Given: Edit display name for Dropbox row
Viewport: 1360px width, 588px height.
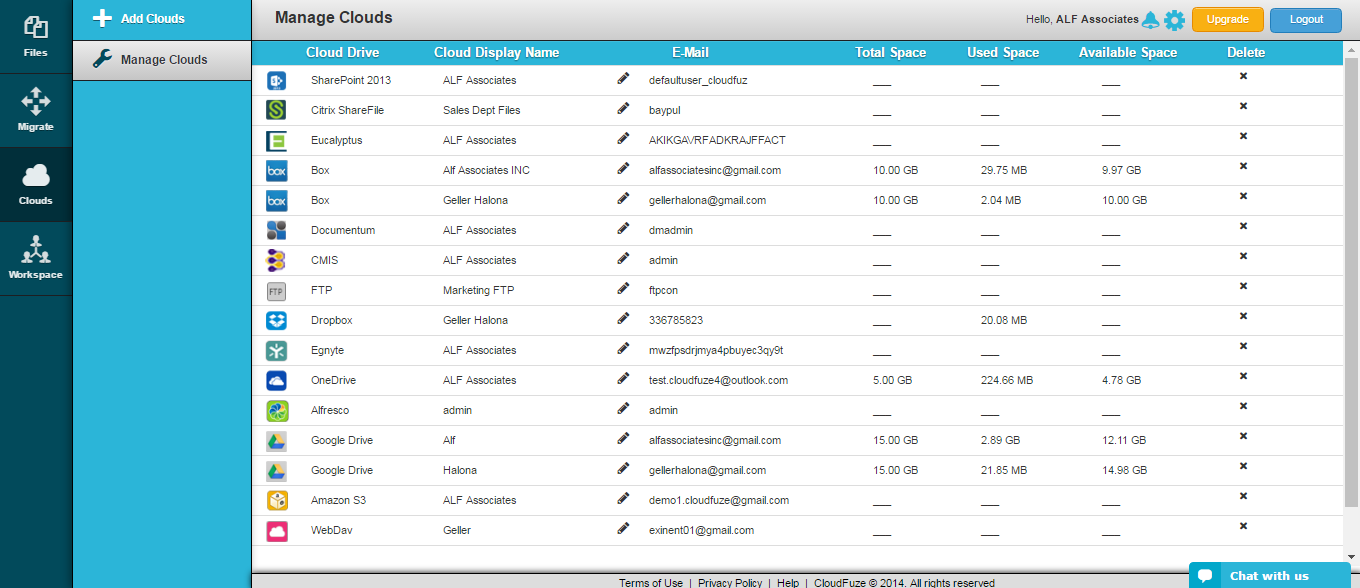Looking at the screenshot, I should click(624, 318).
